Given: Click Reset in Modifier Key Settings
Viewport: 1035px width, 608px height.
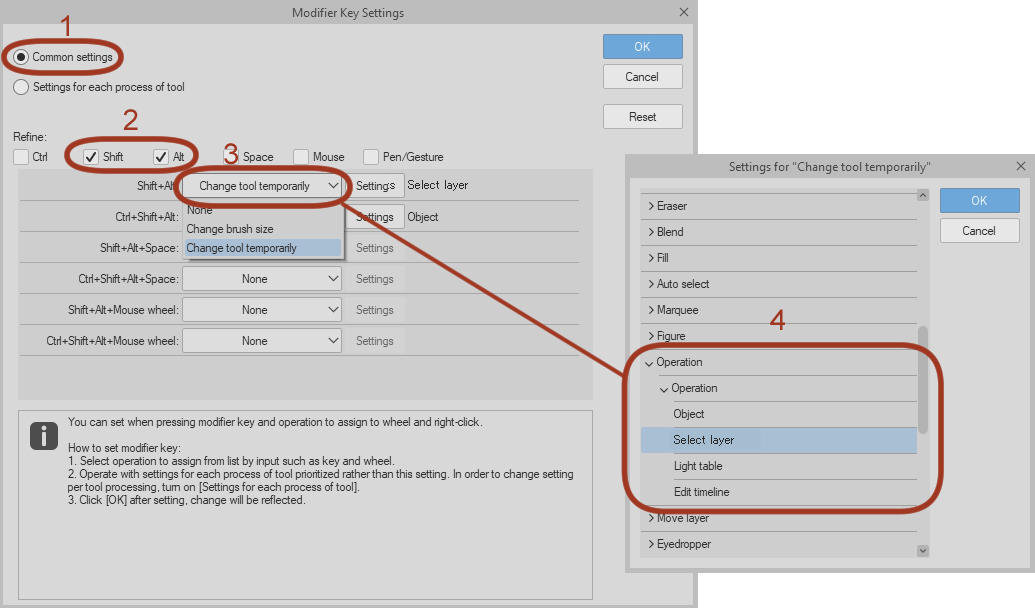Looking at the screenshot, I should point(642,117).
